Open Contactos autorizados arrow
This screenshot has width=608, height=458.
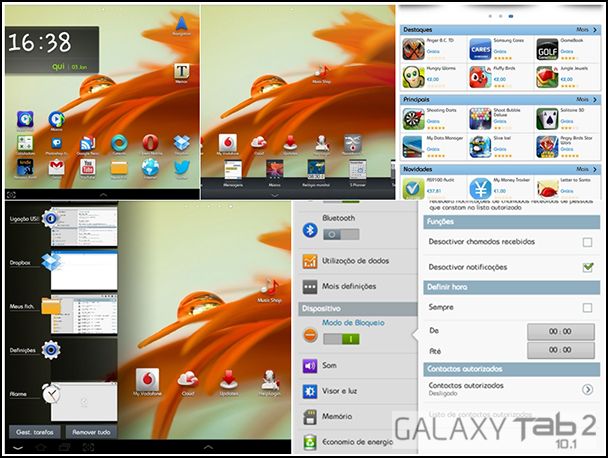click(x=587, y=389)
